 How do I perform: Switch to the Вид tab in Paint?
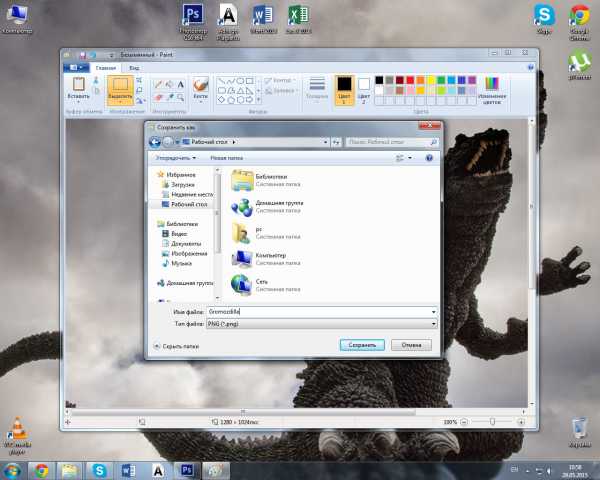coord(134,68)
